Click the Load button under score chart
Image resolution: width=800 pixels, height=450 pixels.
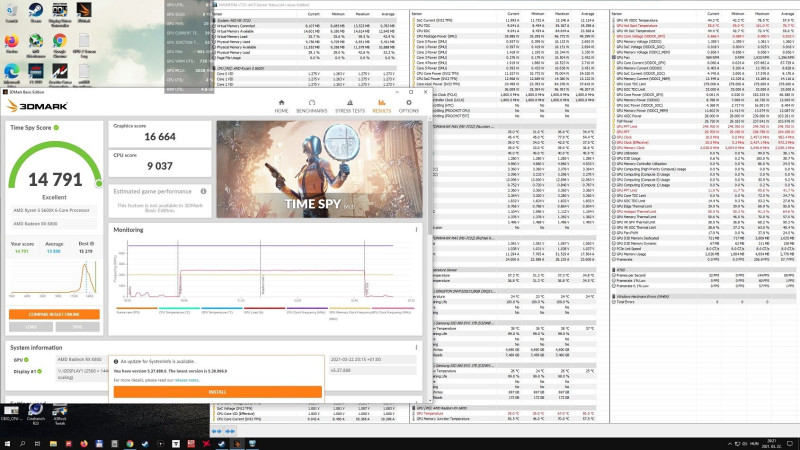31,327
